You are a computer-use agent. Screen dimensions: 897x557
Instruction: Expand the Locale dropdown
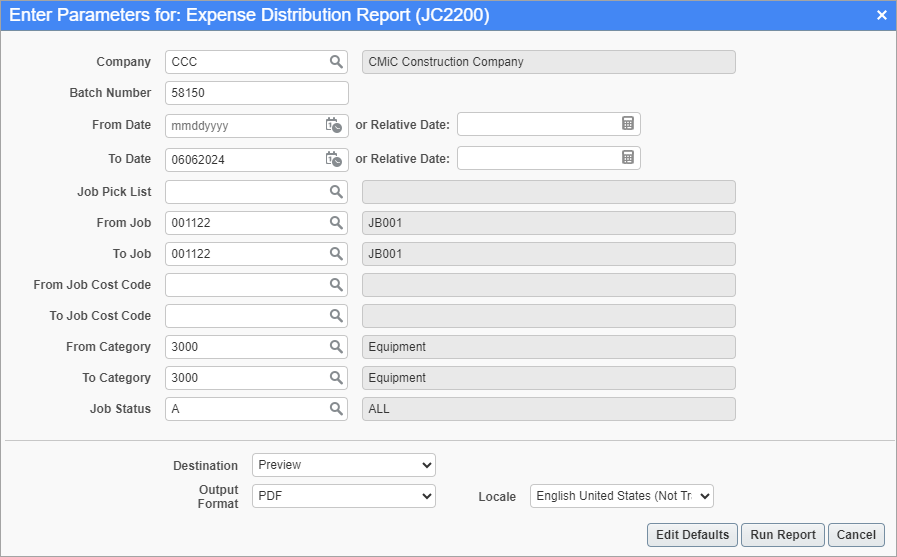[x=622, y=496]
